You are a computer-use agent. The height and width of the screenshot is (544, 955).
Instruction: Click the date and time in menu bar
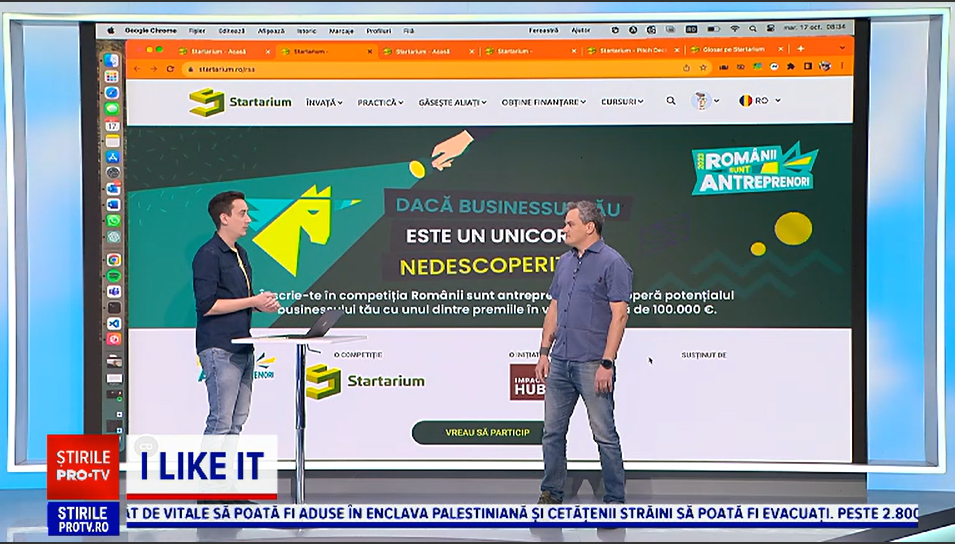click(817, 28)
